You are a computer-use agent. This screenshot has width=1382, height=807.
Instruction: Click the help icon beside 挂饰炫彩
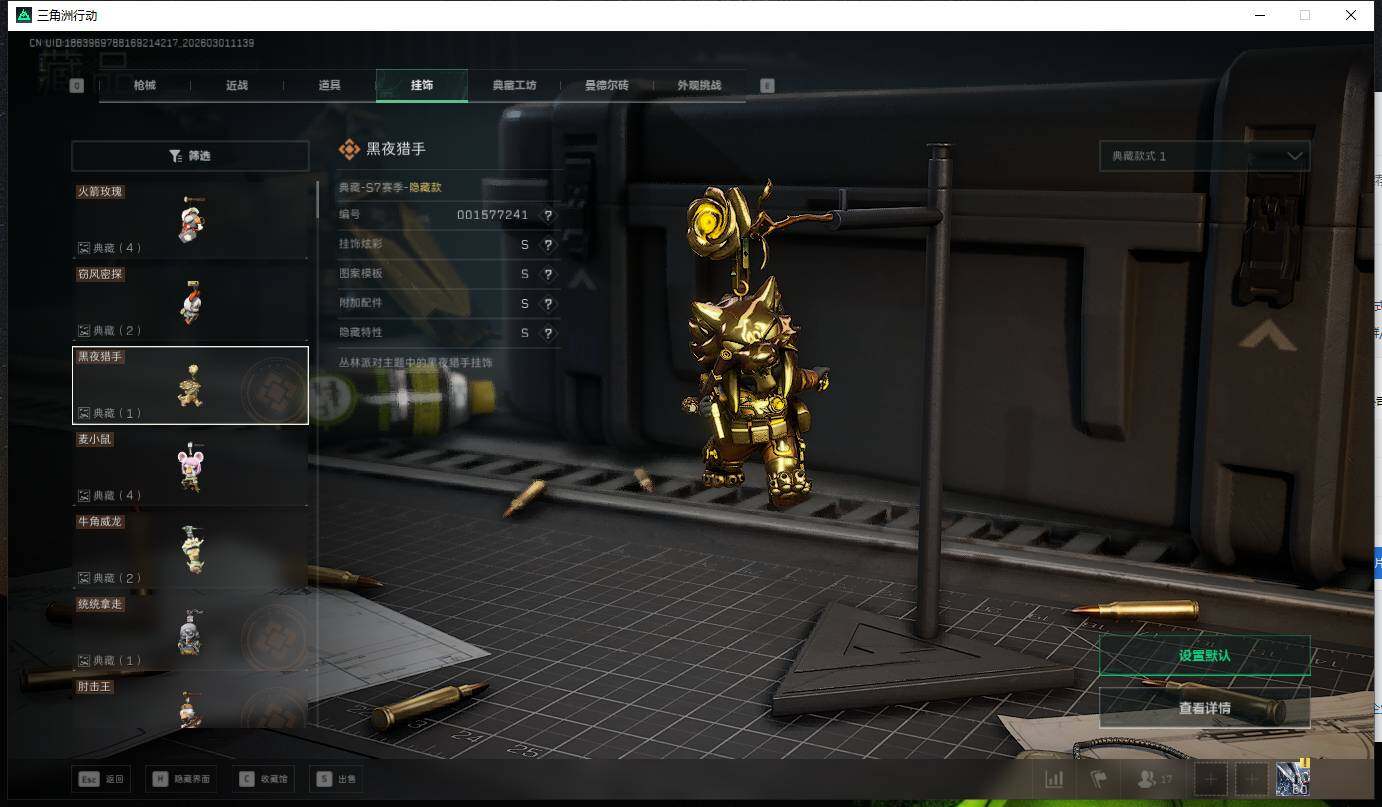click(548, 245)
